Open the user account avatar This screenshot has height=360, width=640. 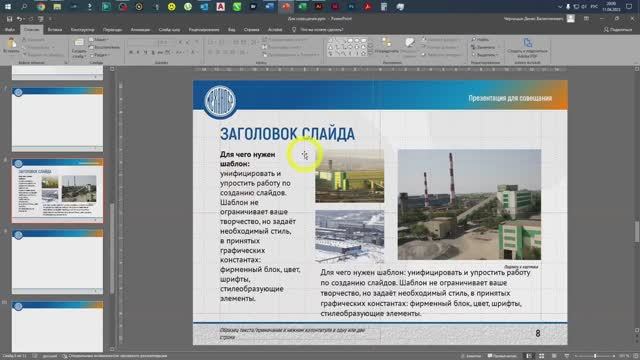point(571,18)
